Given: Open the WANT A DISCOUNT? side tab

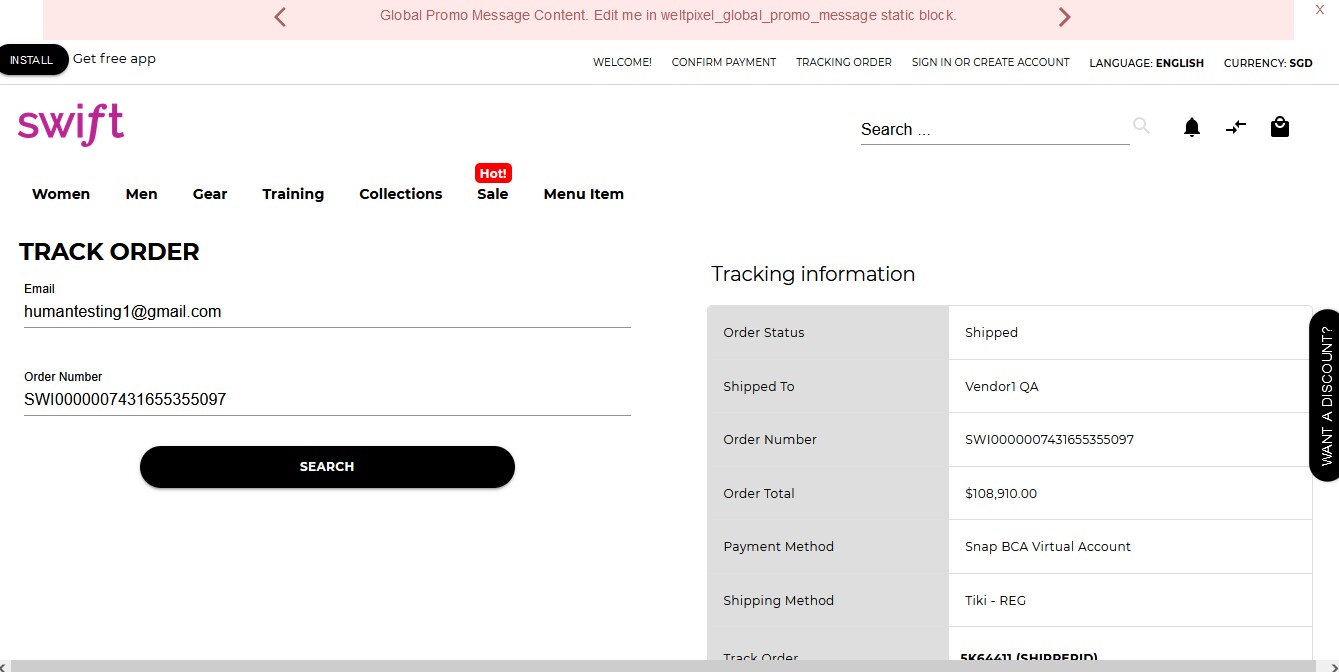Looking at the screenshot, I should point(1325,392).
